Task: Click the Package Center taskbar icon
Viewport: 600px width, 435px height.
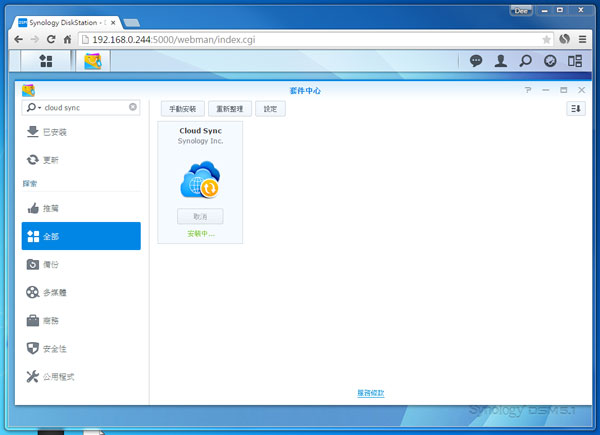Action: (92, 61)
